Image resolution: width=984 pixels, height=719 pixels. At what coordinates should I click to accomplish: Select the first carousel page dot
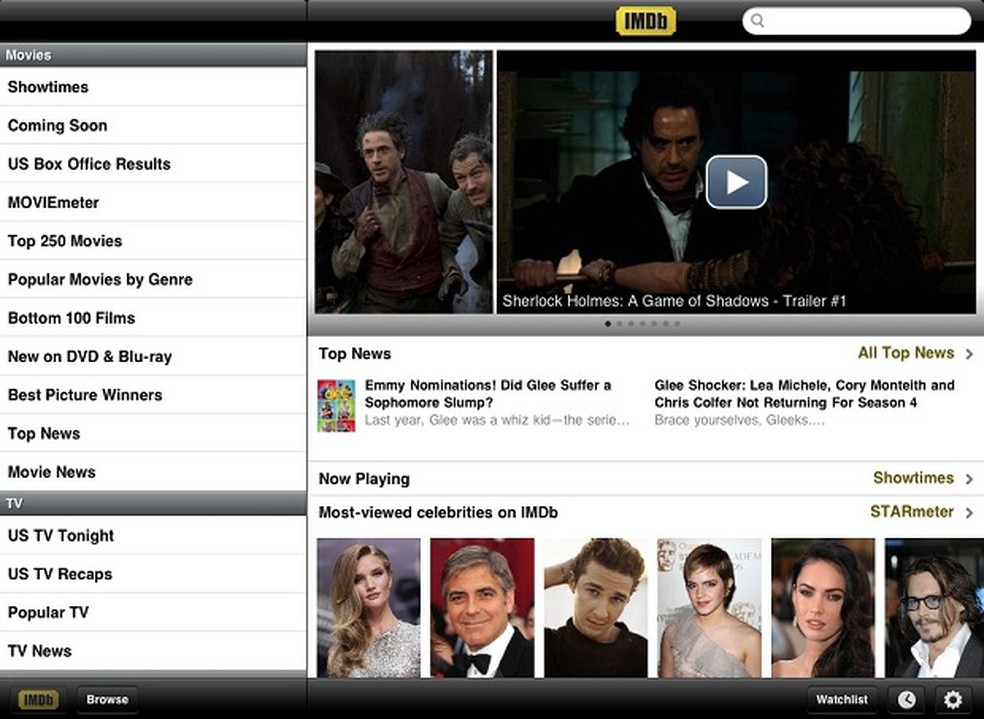click(607, 324)
